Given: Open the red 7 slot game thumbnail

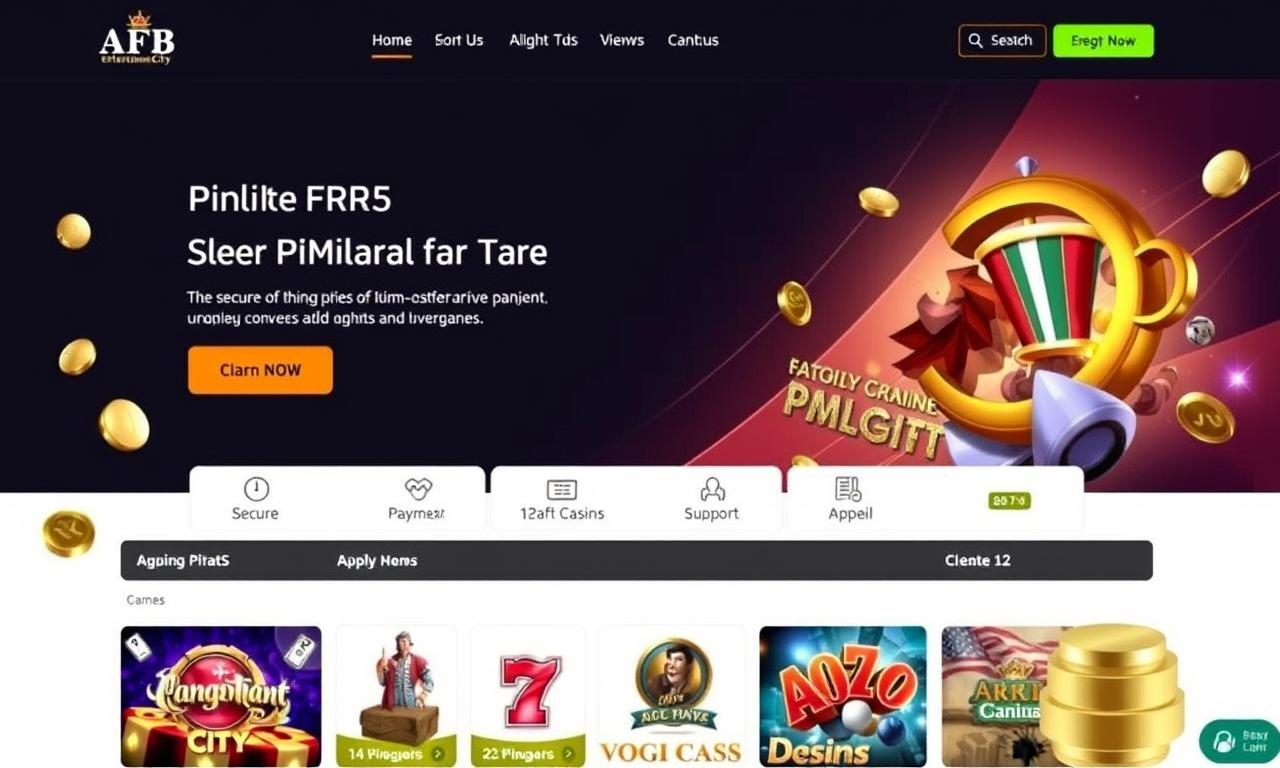Looking at the screenshot, I should (x=530, y=696).
